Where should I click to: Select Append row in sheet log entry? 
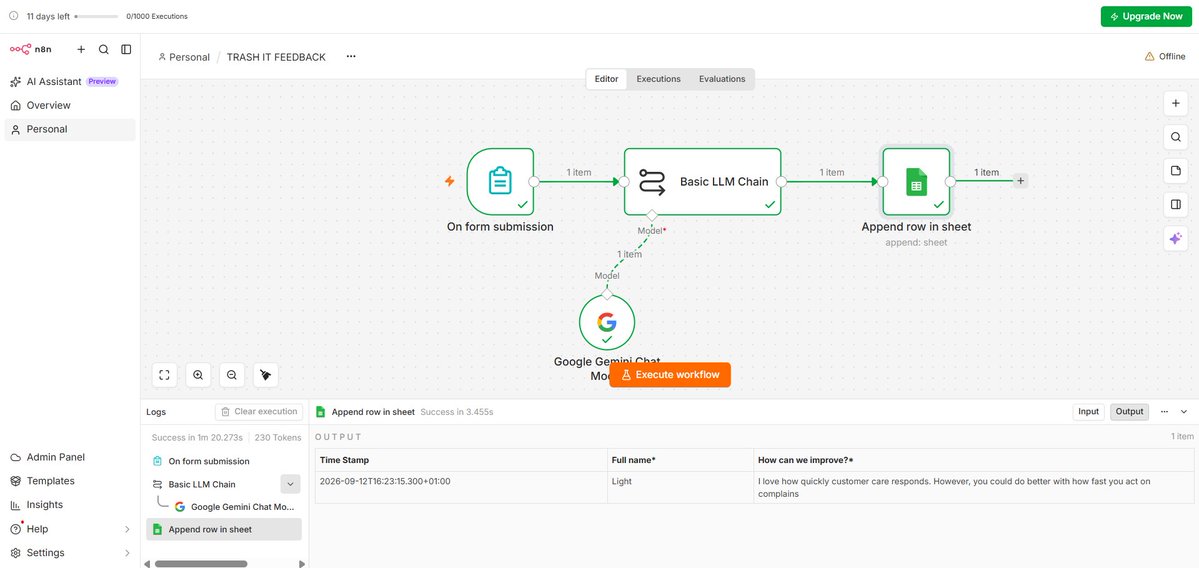pos(223,529)
